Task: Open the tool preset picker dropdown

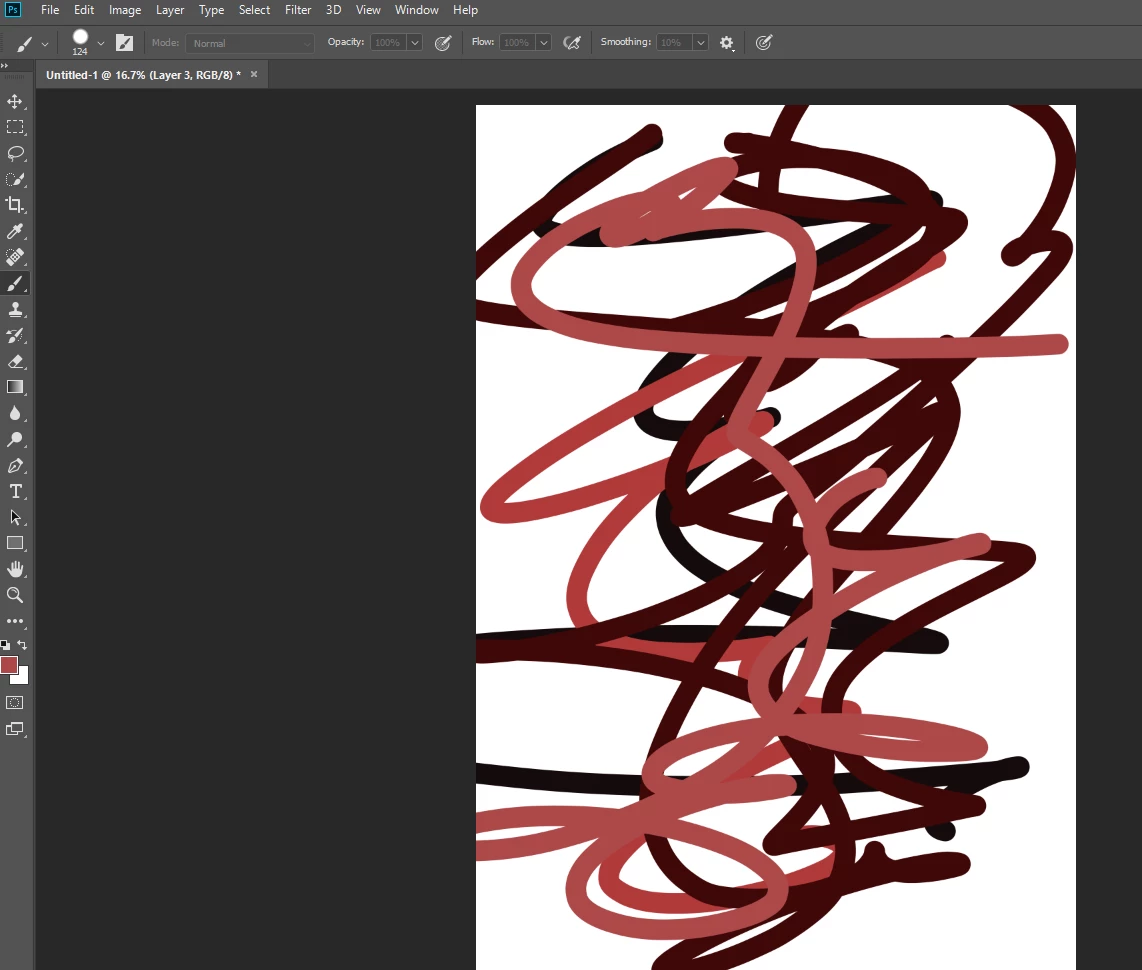Action: pyautogui.click(x=45, y=44)
